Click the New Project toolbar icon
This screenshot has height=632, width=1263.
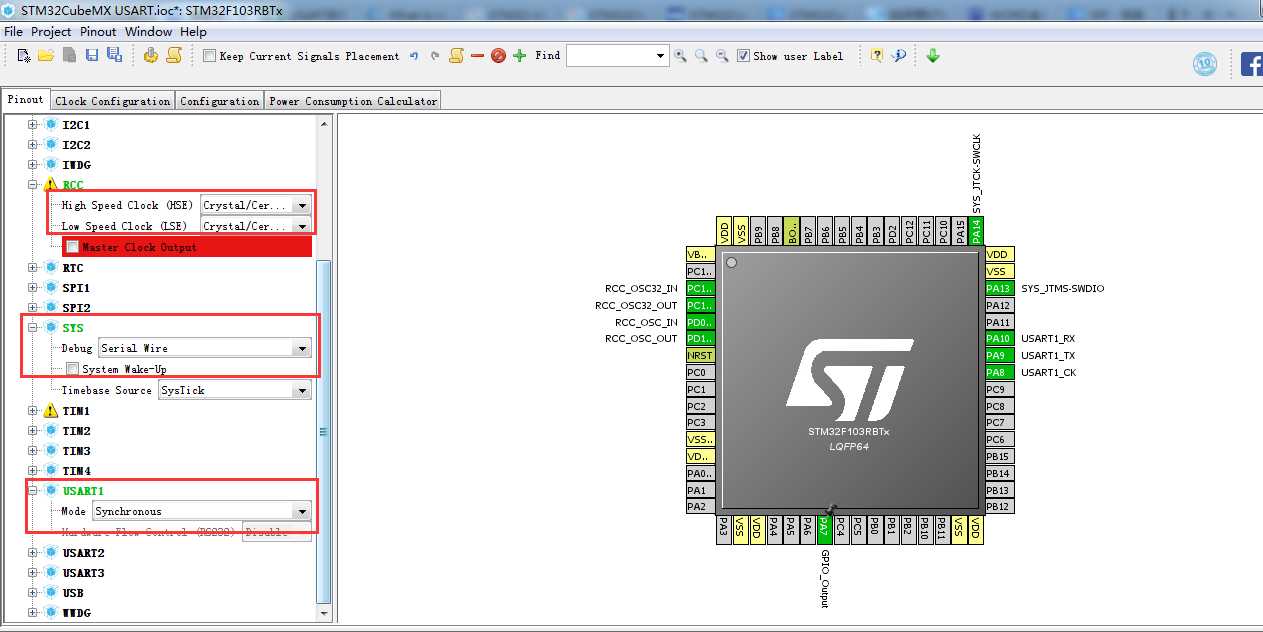pos(24,56)
